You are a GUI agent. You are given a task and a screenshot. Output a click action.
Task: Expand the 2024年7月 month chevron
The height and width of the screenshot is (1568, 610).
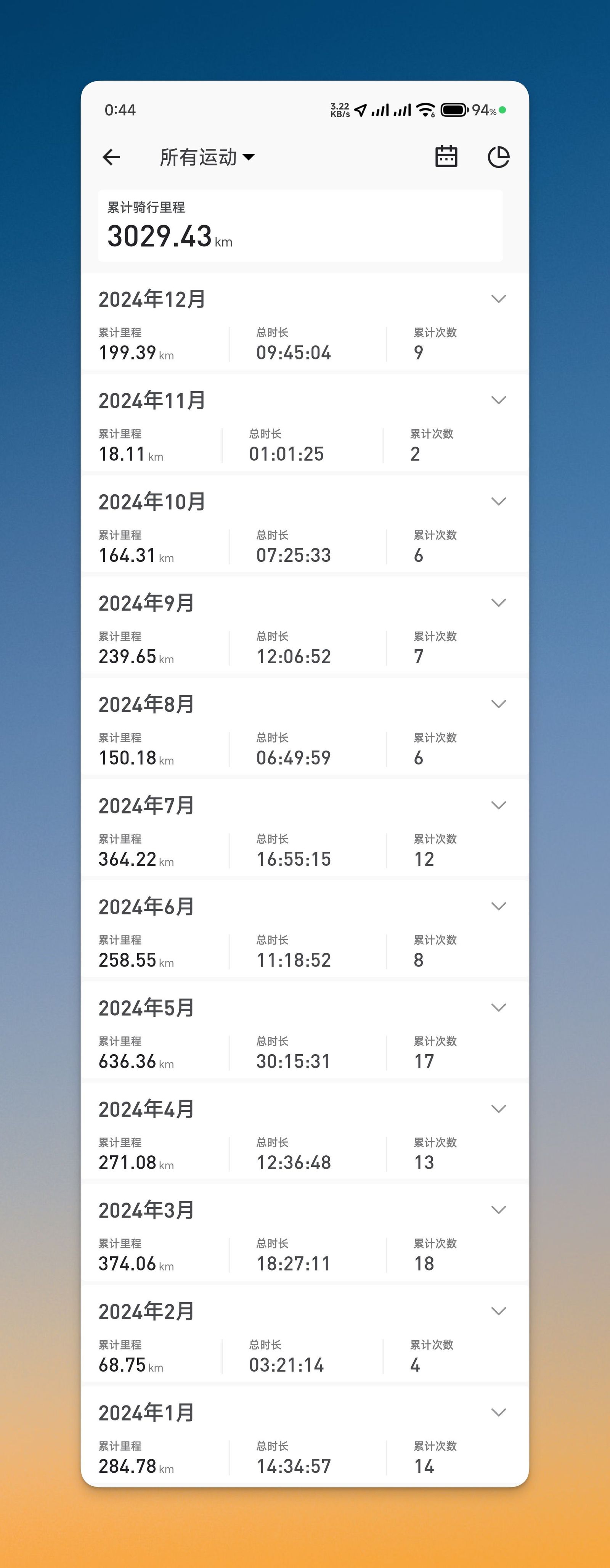pos(499,805)
